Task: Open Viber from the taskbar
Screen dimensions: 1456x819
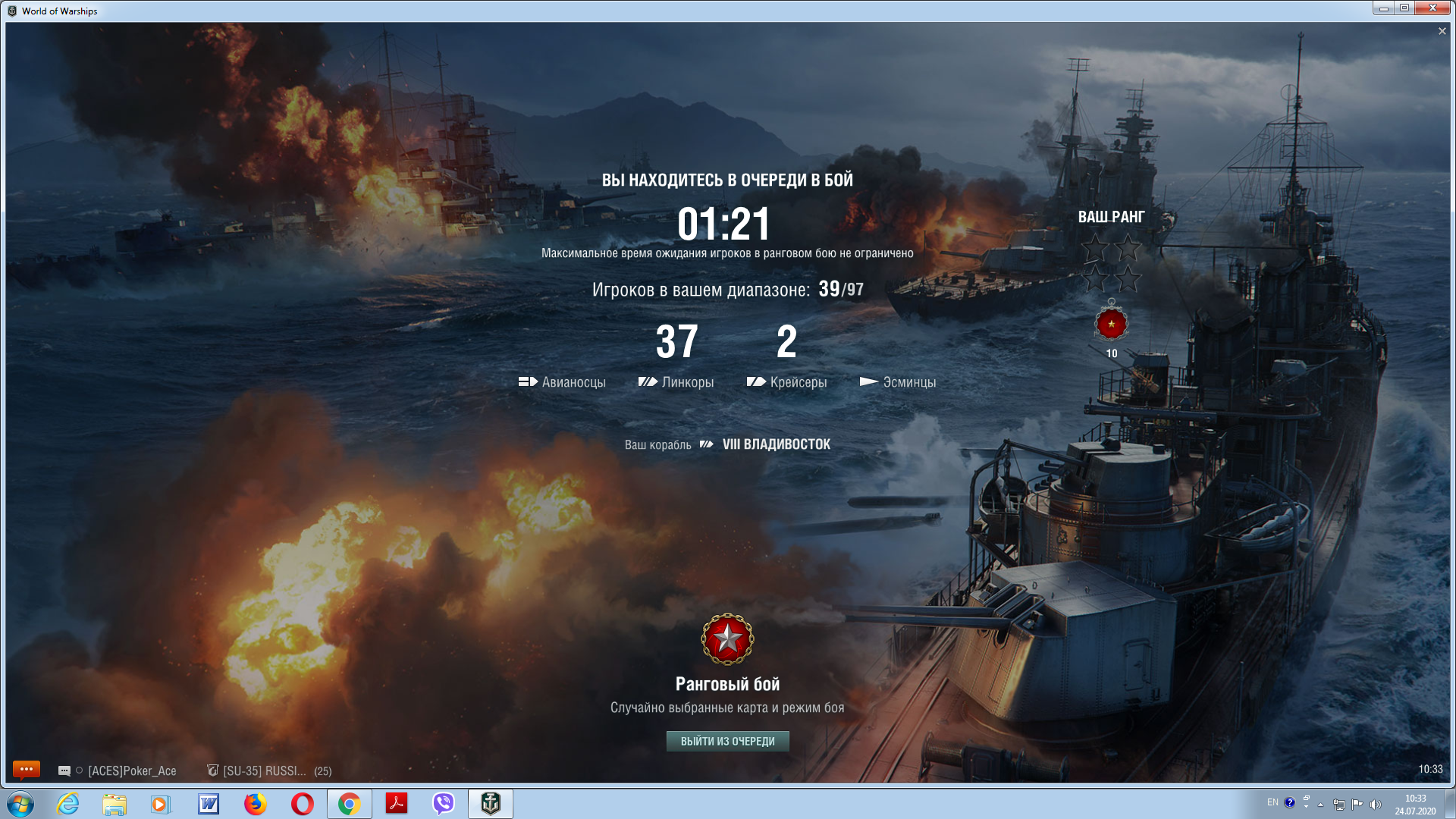Action: pos(443,804)
